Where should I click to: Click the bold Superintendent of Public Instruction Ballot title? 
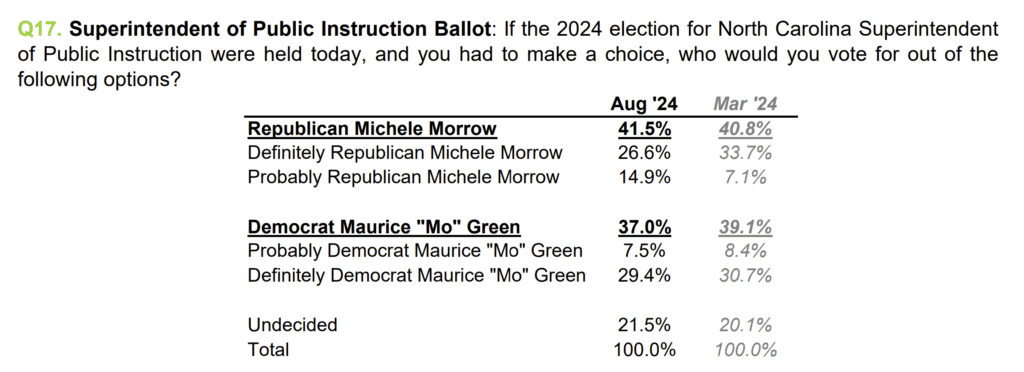click(278, 29)
